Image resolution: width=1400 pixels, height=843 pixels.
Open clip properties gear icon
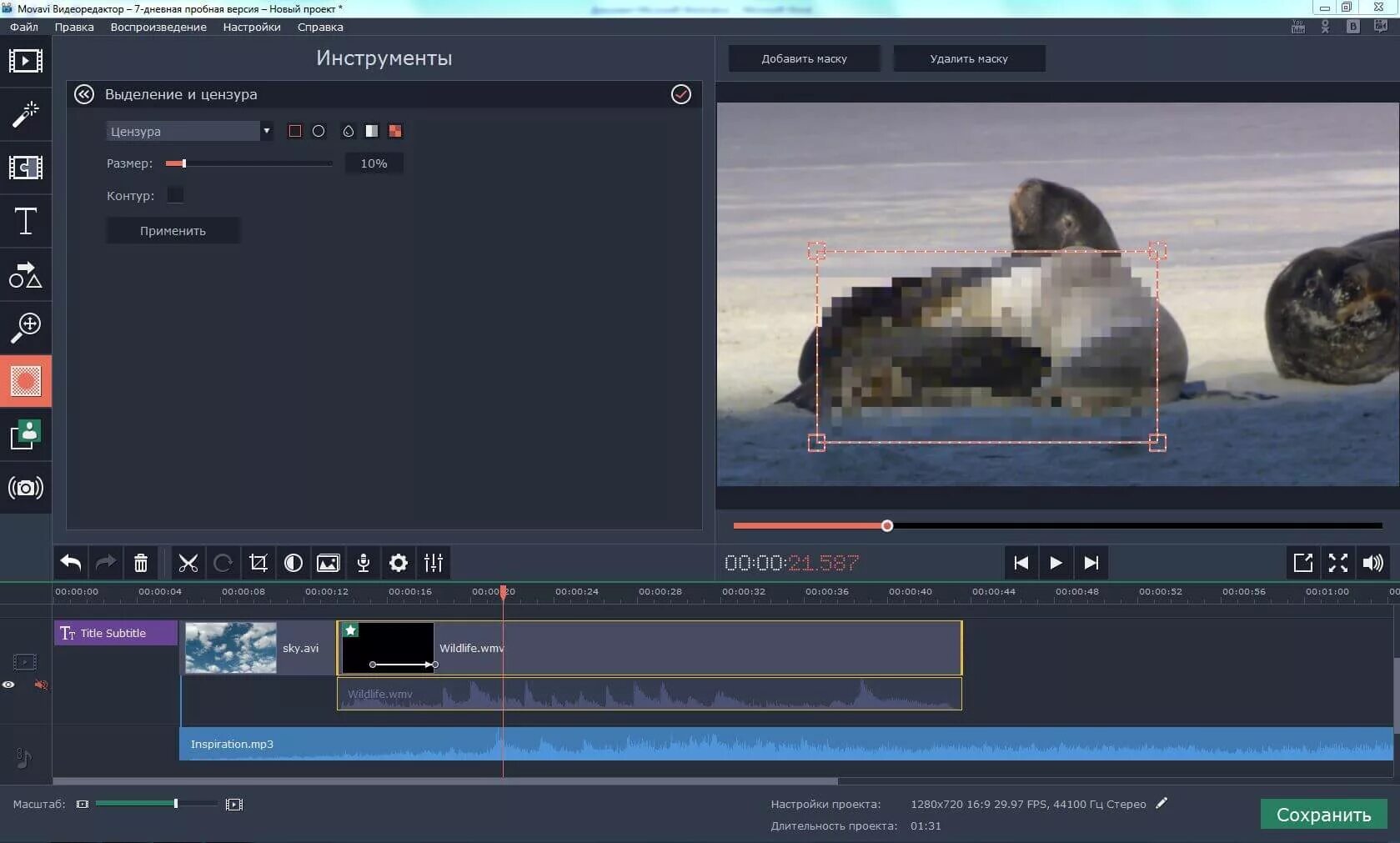[x=399, y=563]
